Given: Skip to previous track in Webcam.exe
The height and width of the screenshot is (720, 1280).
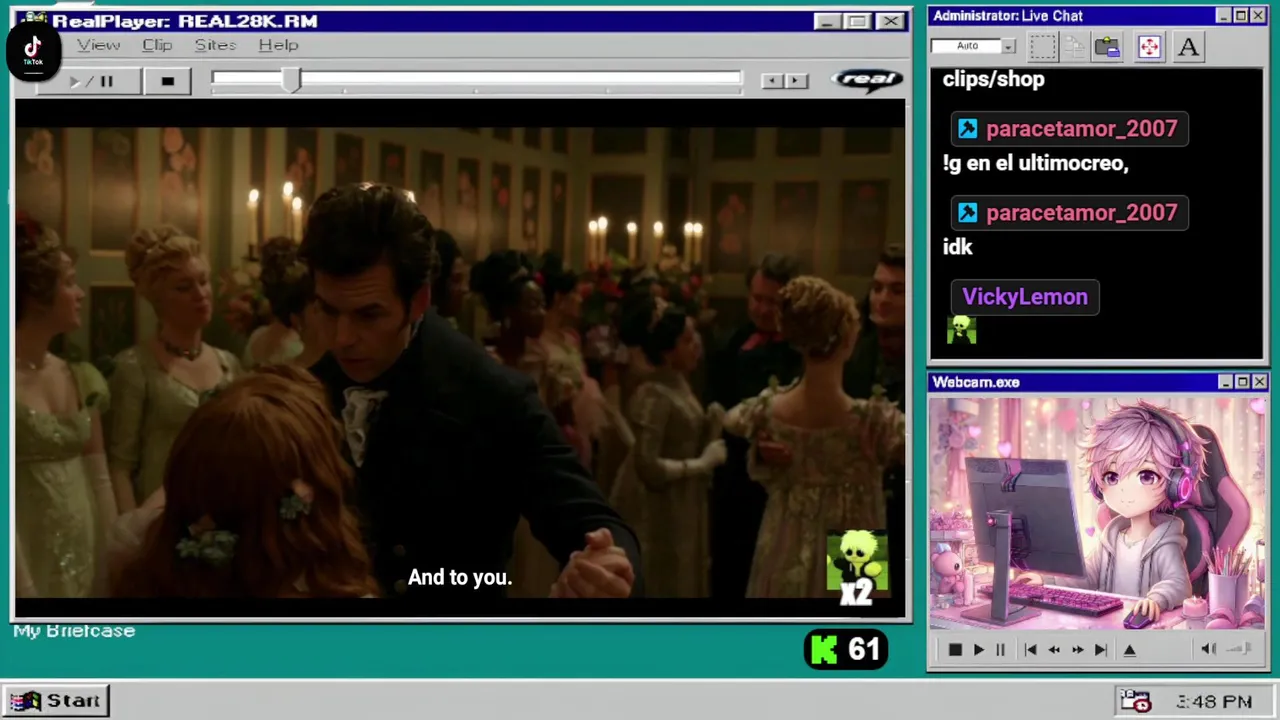Looking at the screenshot, I should pyautogui.click(x=1030, y=650).
